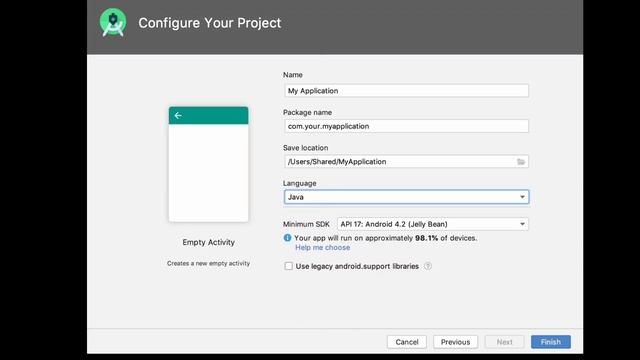Image resolution: width=640 pixels, height=360 pixels.
Task: Click the Save location label
Action: [305, 148]
